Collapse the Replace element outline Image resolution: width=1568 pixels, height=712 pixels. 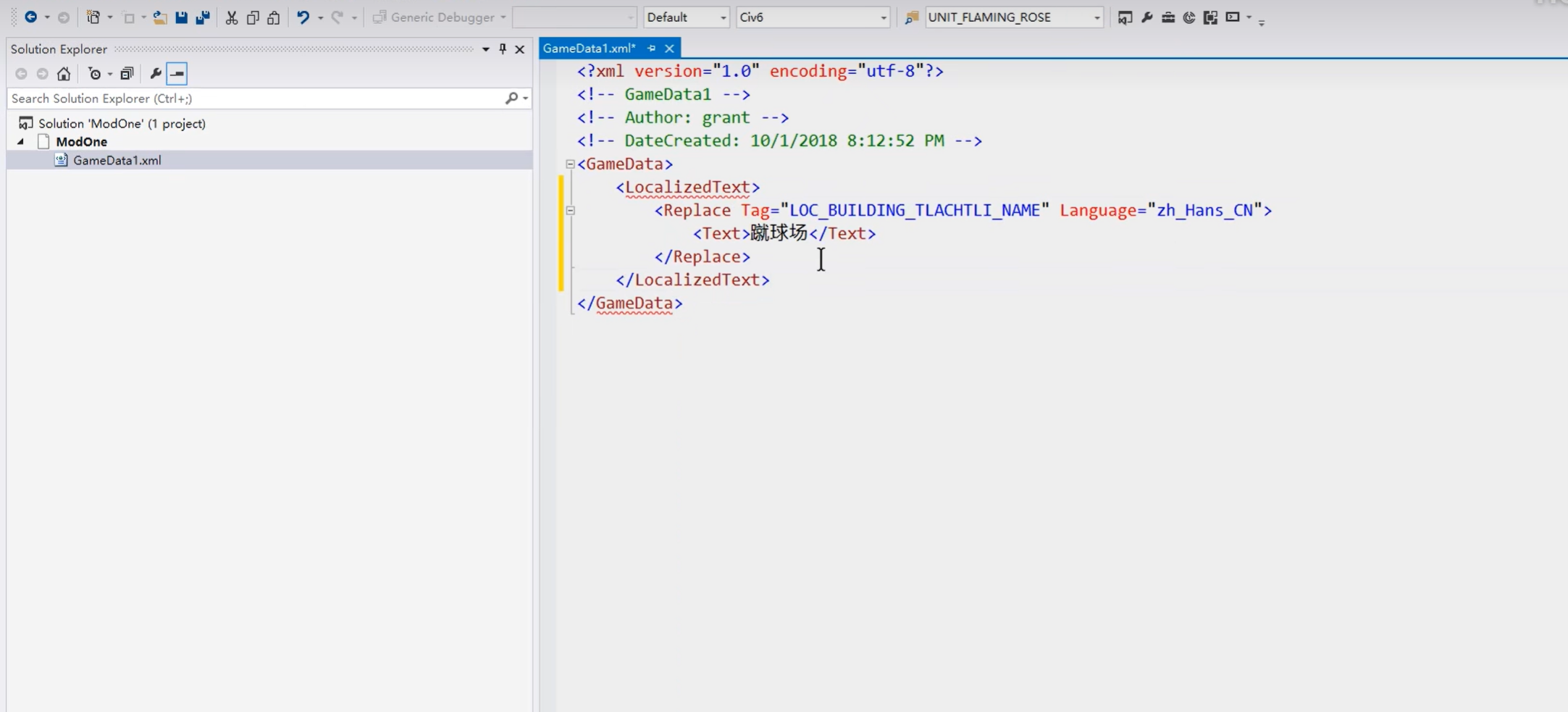570,211
